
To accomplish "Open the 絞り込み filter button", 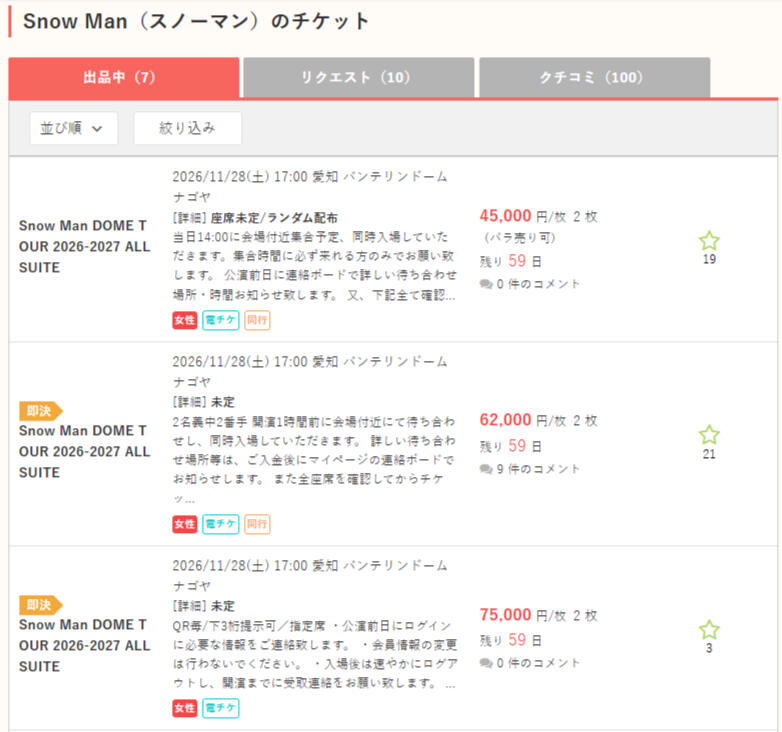I will pos(188,128).
